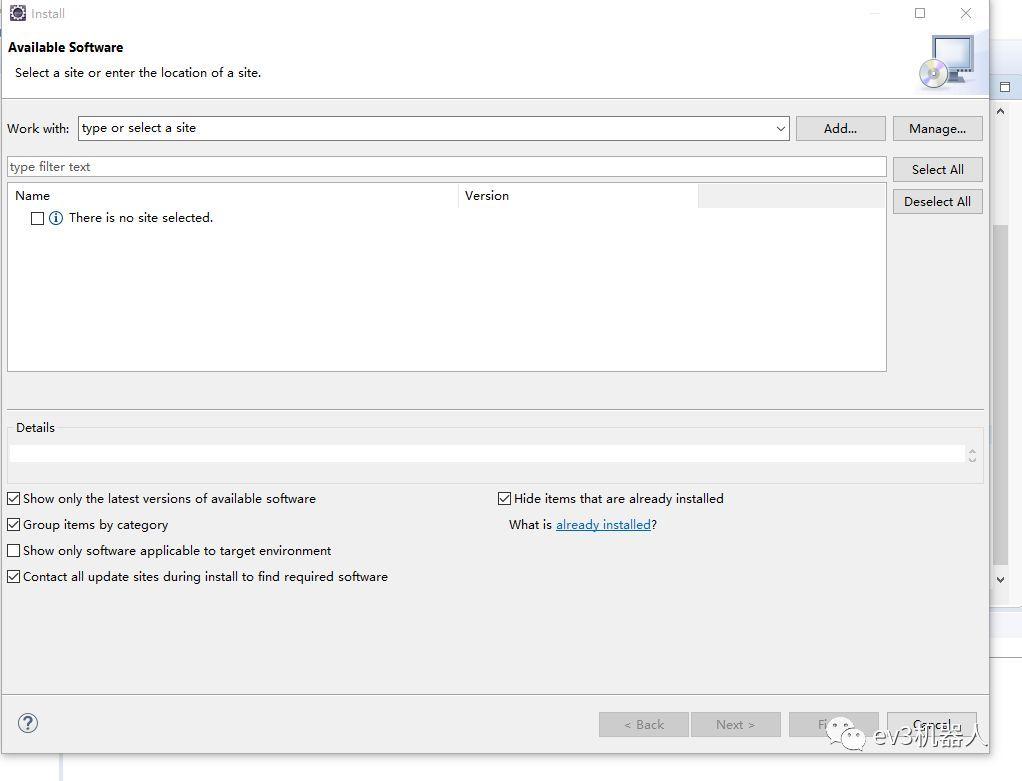This screenshot has width=1022, height=781.
Task: Click the Name column header
Action: tap(233, 196)
